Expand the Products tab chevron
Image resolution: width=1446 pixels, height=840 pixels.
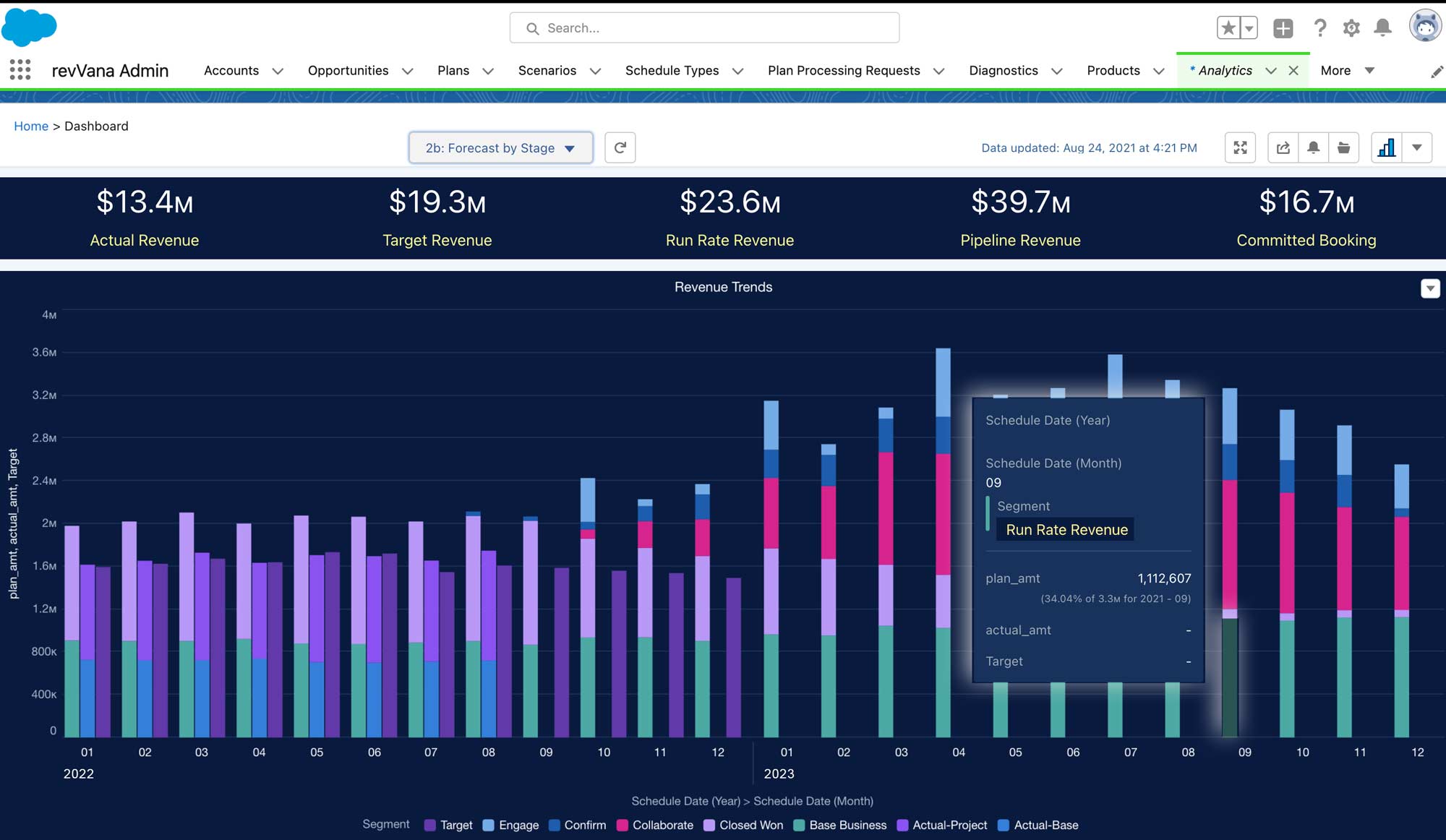(x=1159, y=71)
